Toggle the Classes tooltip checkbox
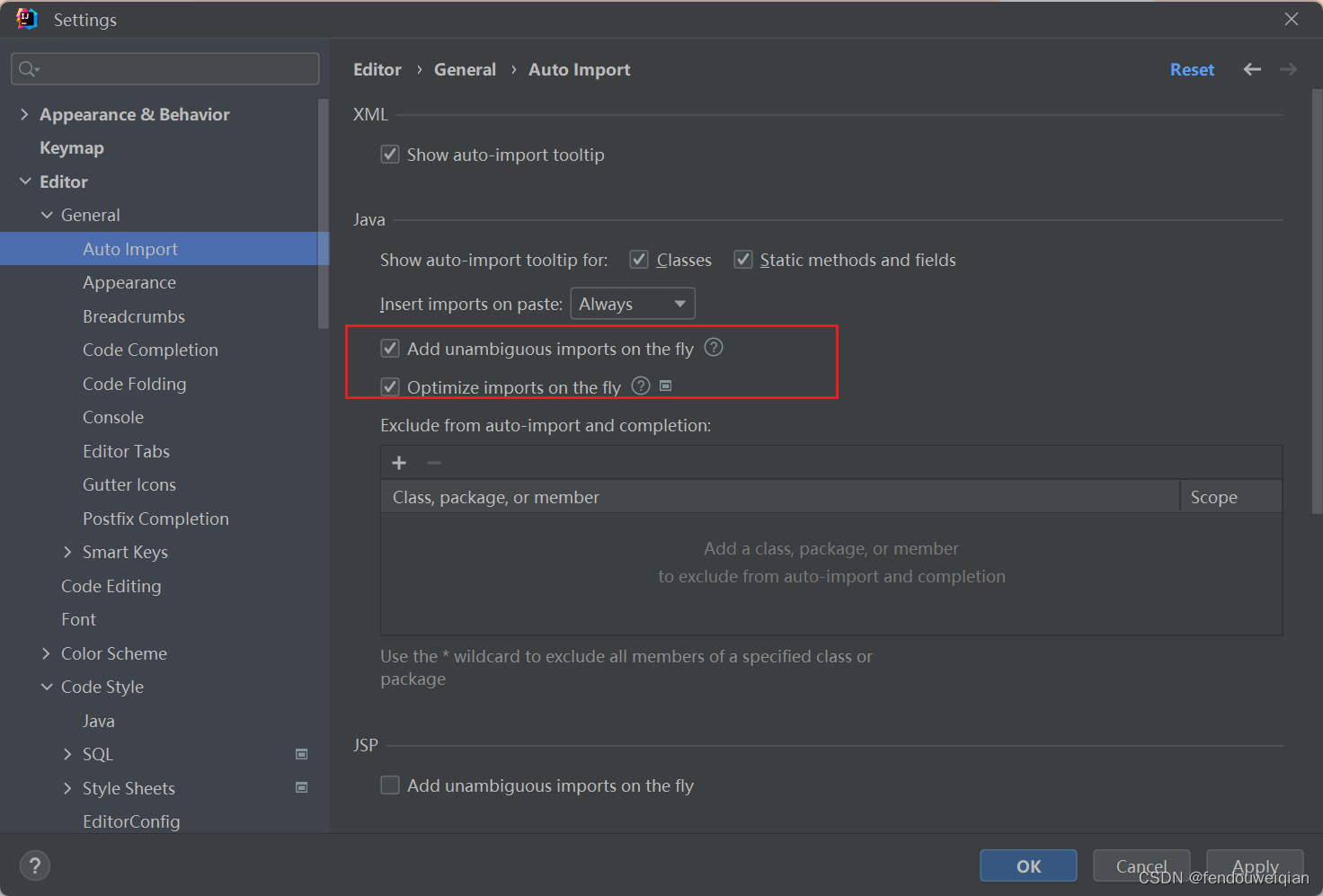 click(639, 260)
